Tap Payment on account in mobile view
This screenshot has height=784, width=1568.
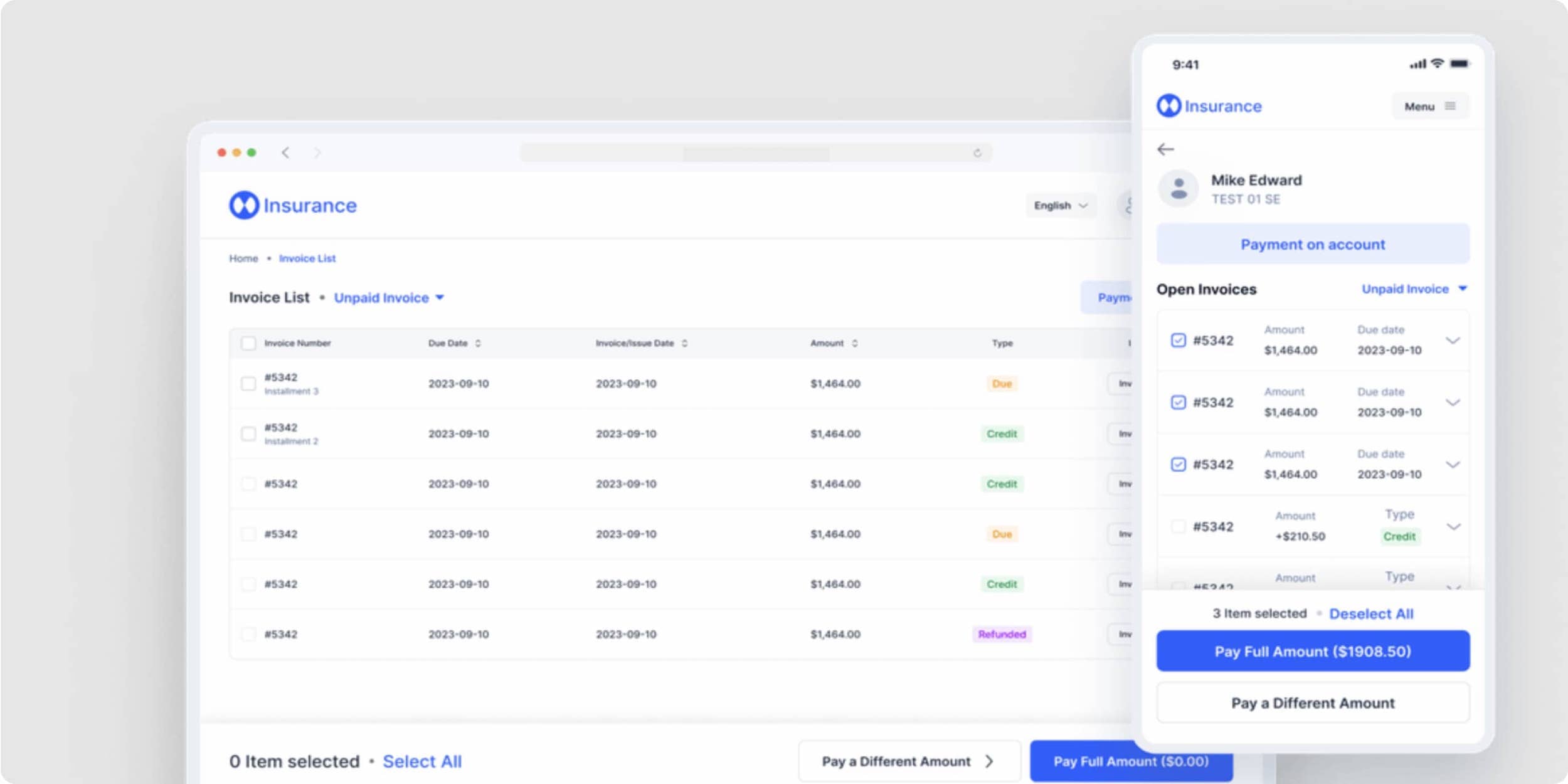coord(1313,244)
